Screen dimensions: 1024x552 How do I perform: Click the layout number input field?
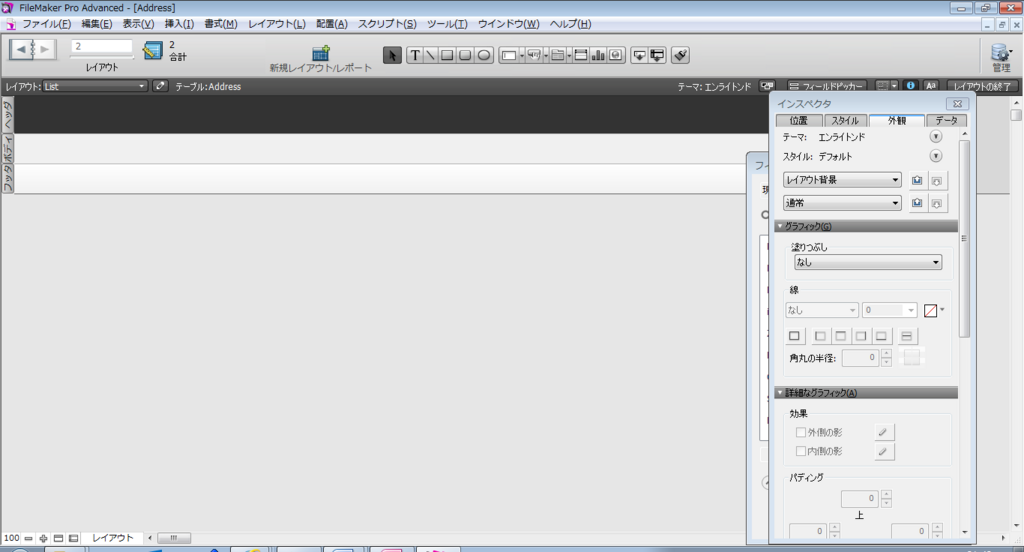pos(102,46)
